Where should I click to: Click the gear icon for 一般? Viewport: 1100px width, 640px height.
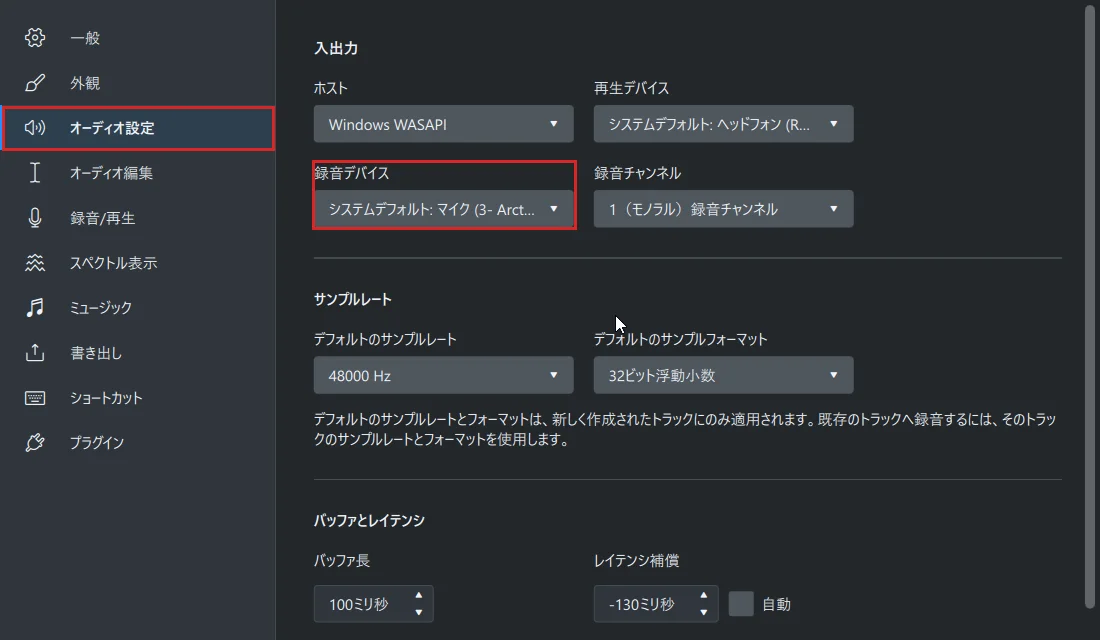(x=34, y=37)
